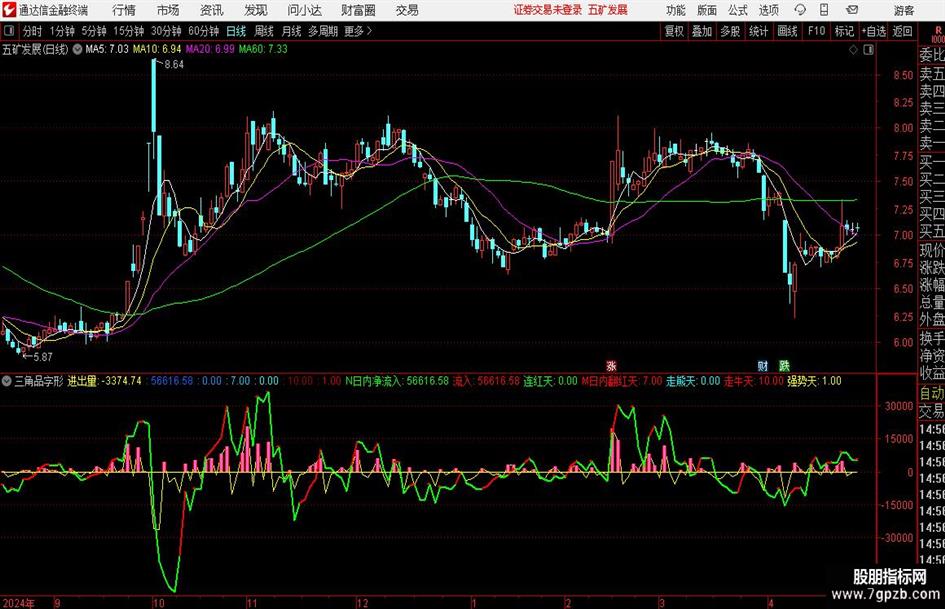Switch to the 1分钟 period tab
The height and width of the screenshot is (609, 945).
pyautogui.click(x=62, y=31)
